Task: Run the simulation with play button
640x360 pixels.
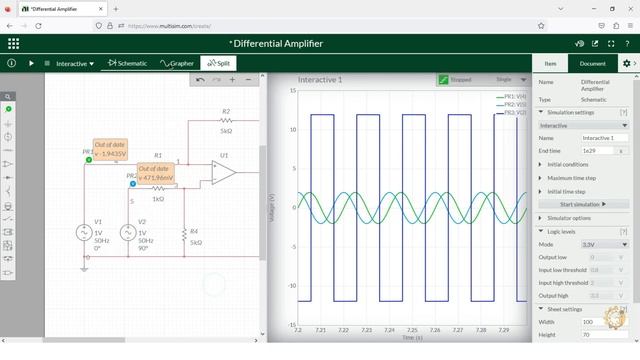Action: [31, 63]
